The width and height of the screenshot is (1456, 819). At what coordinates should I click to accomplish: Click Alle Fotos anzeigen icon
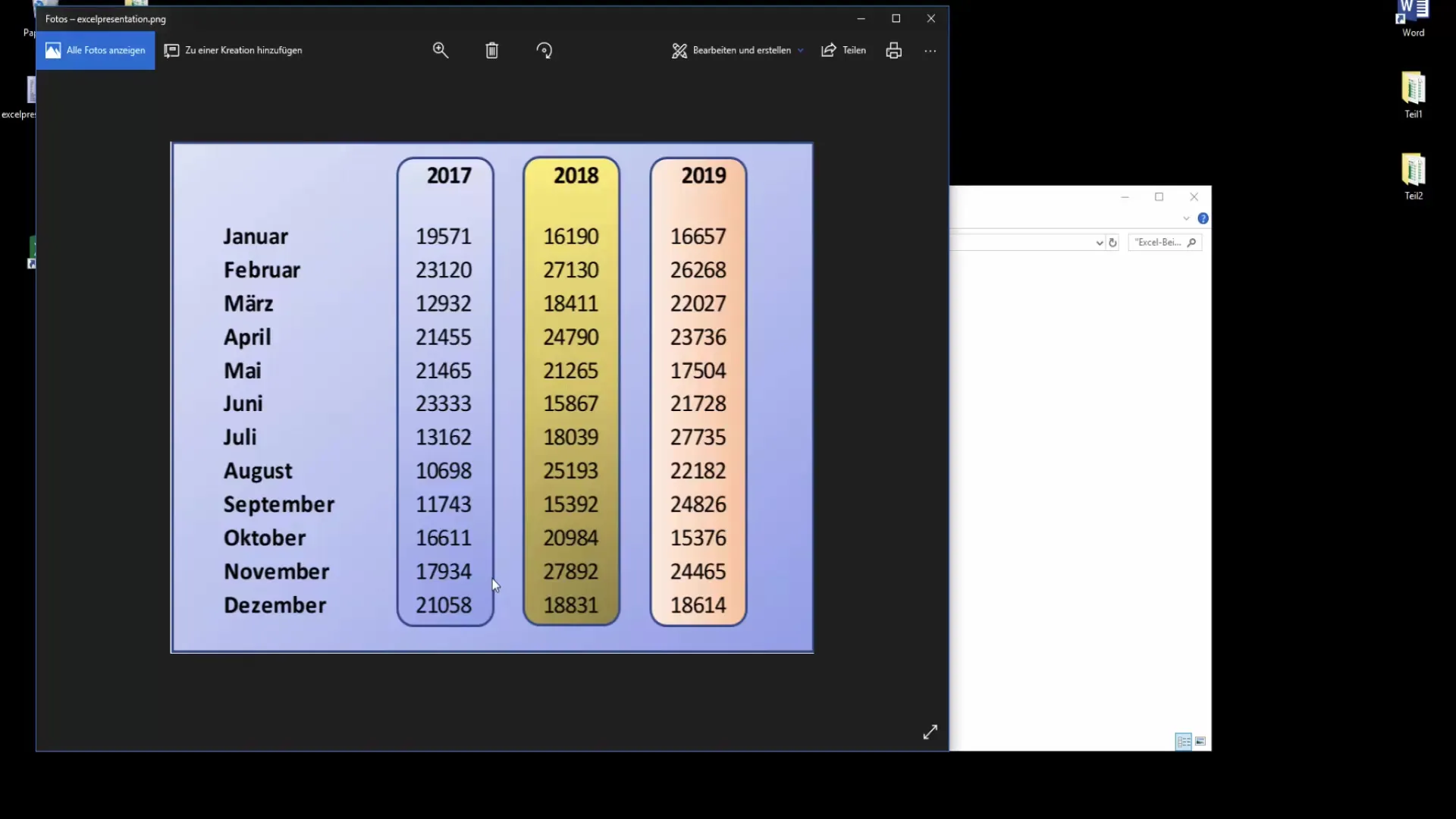click(52, 50)
